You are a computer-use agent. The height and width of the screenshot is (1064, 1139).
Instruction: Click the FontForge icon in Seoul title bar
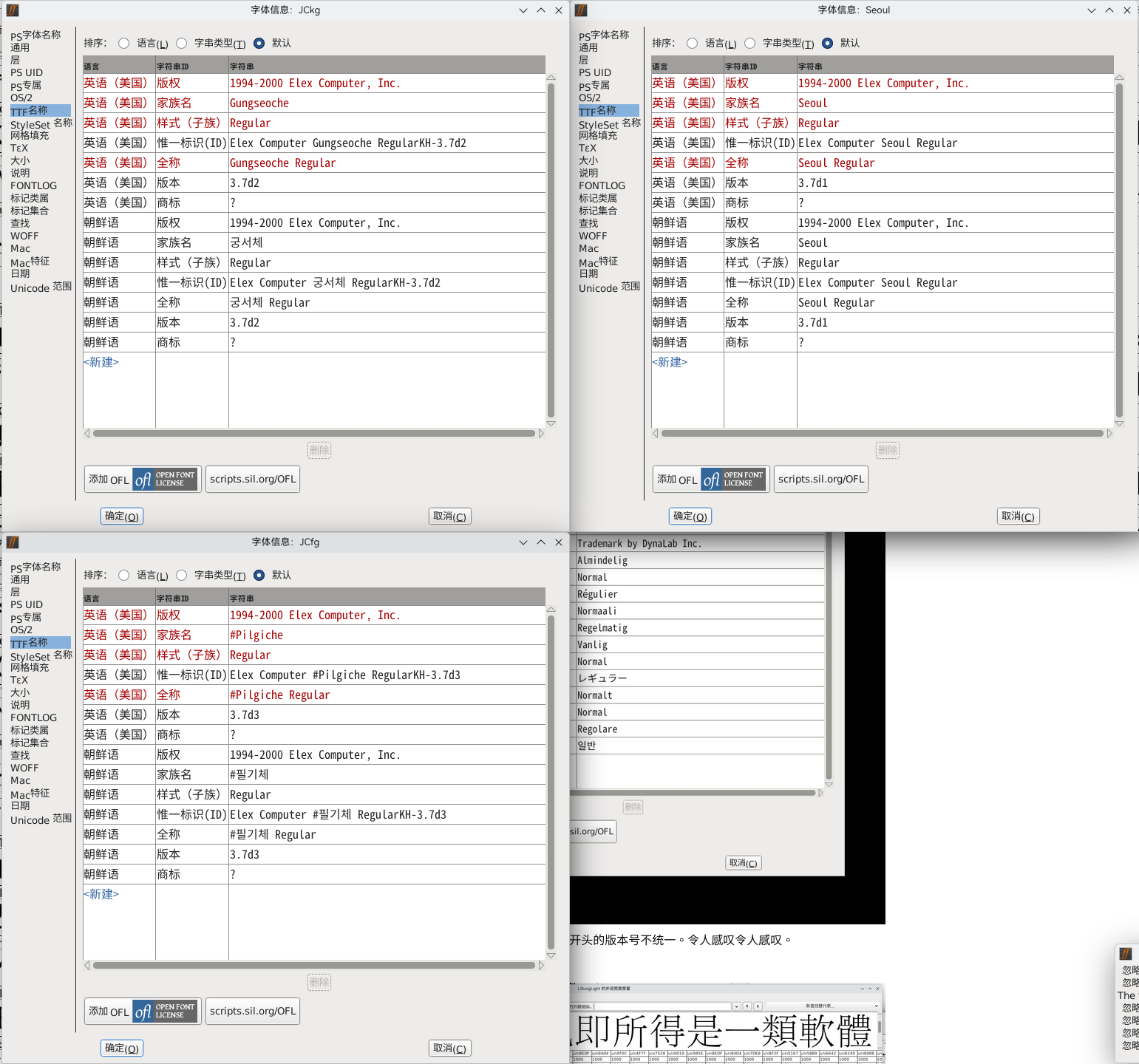[581, 10]
